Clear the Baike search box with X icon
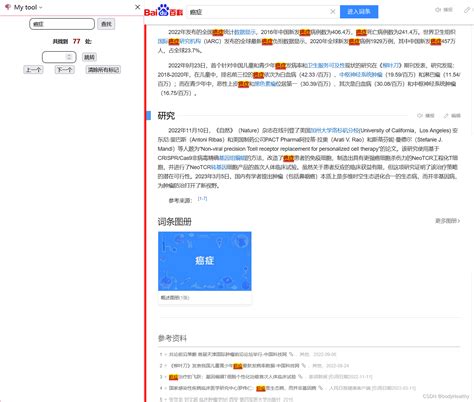Screen dimensions: 474x402 click(333, 12)
